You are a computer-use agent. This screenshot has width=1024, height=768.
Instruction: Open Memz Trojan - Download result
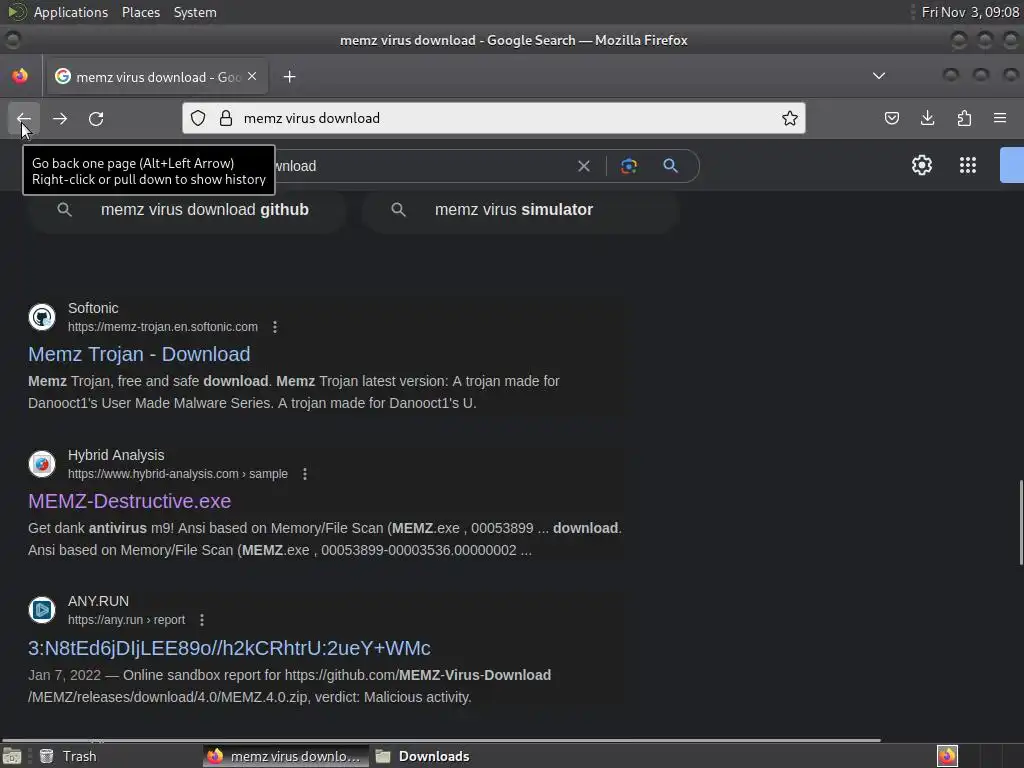click(x=139, y=354)
